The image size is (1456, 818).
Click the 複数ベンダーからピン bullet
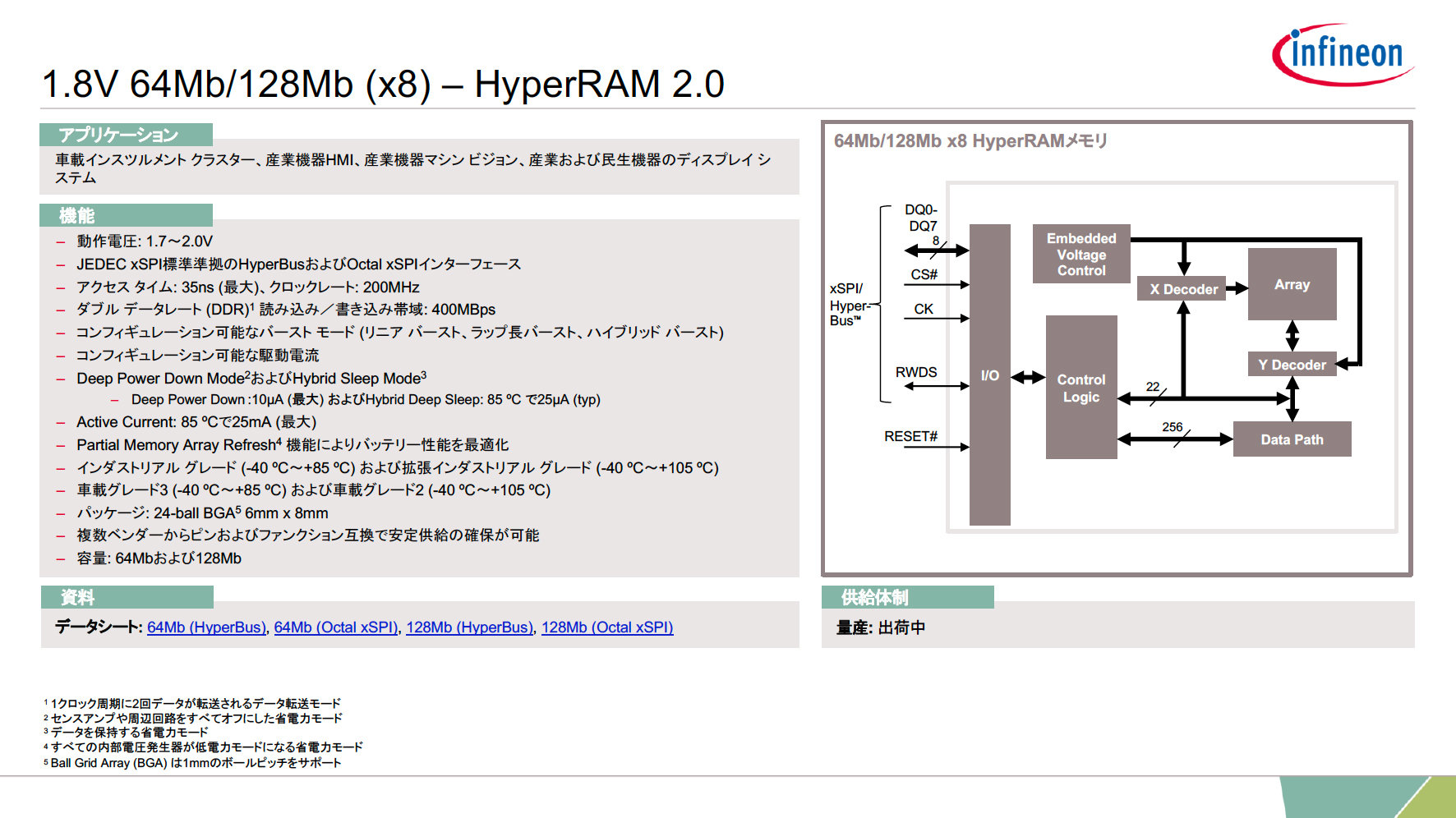[308, 535]
